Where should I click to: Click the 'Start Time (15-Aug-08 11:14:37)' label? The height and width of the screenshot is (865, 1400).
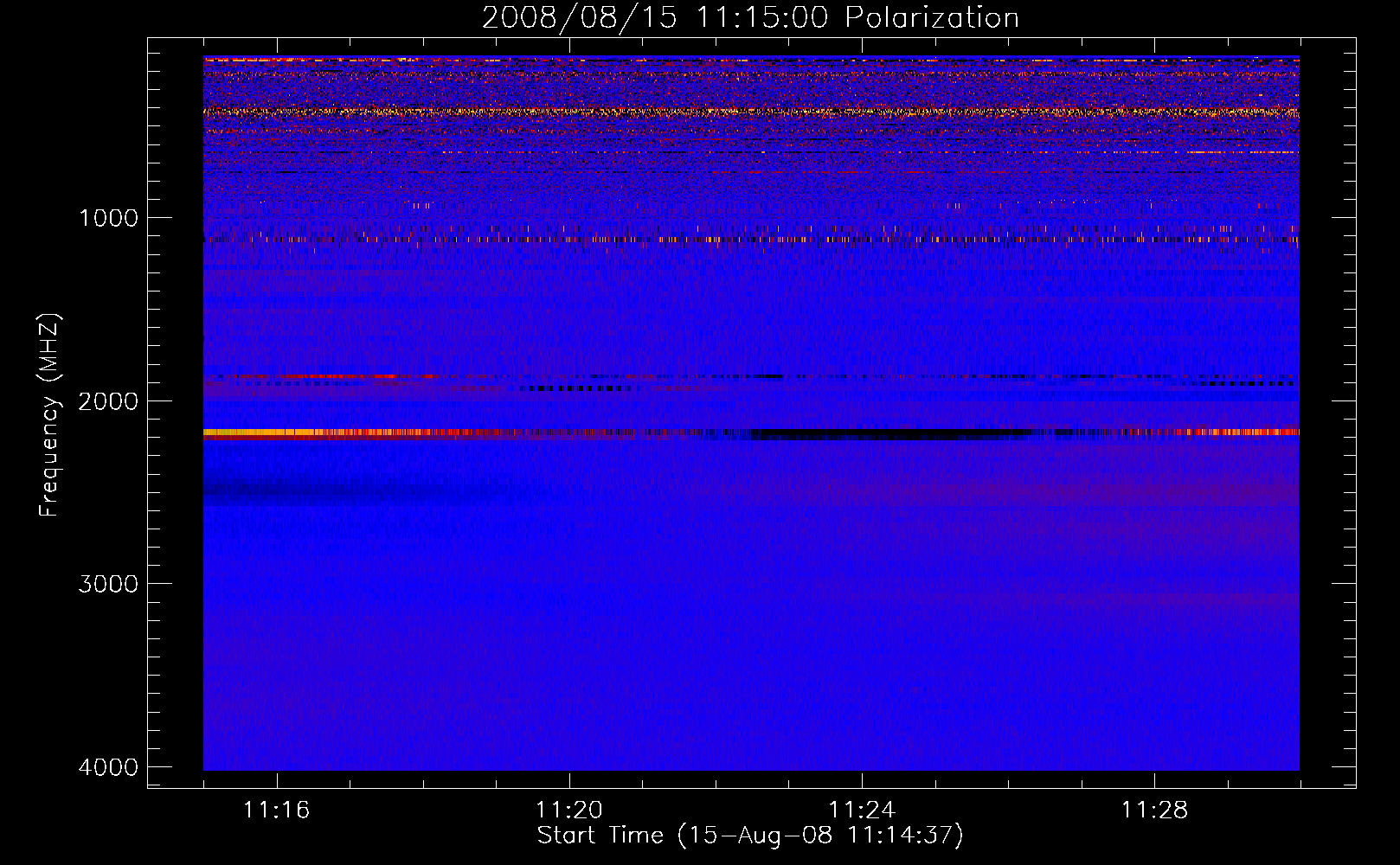[x=750, y=836]
